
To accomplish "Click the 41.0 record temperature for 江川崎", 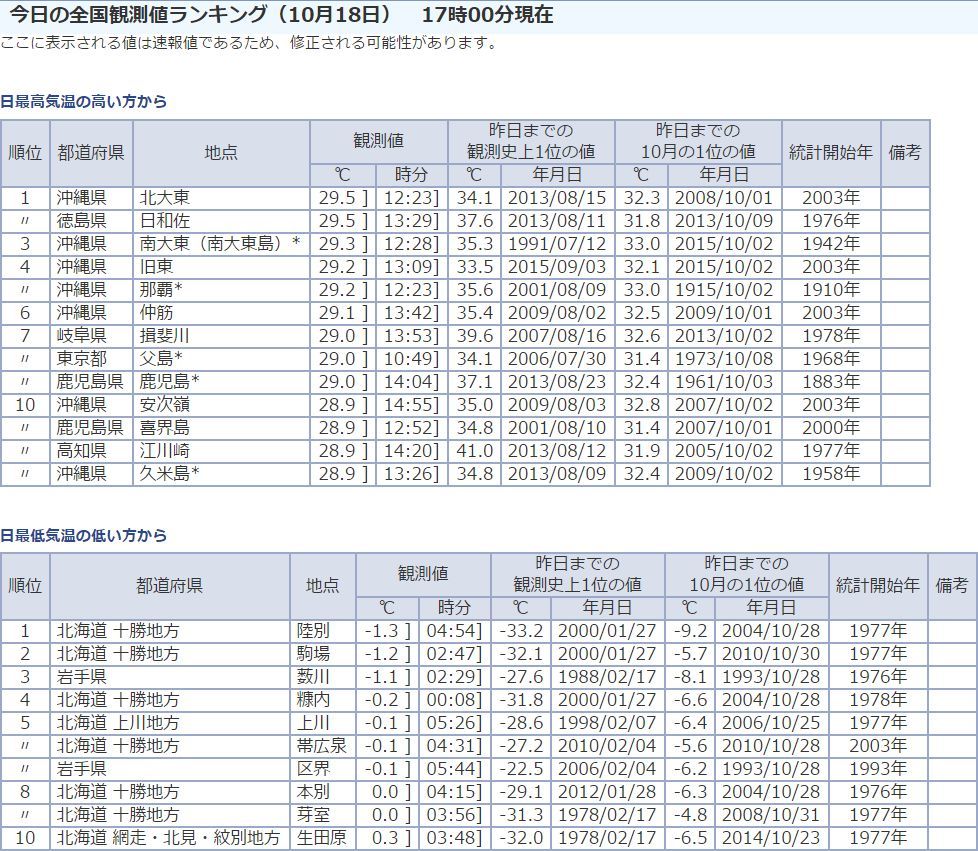I will pos(474,451).
